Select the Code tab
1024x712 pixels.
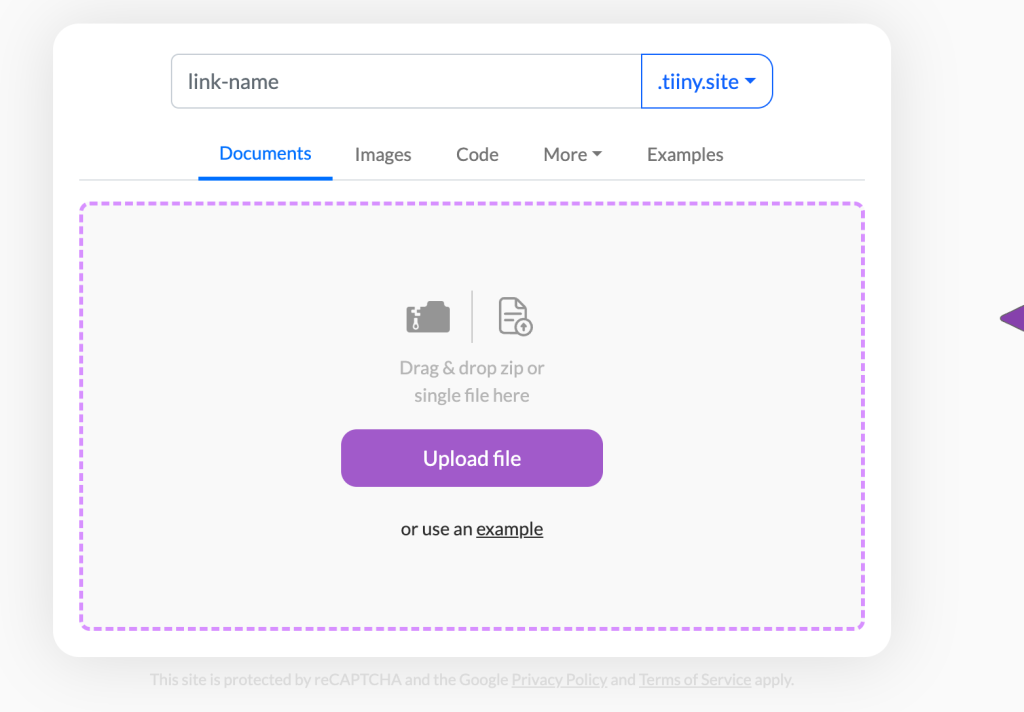pyautogui.click(x=477, y=154)
